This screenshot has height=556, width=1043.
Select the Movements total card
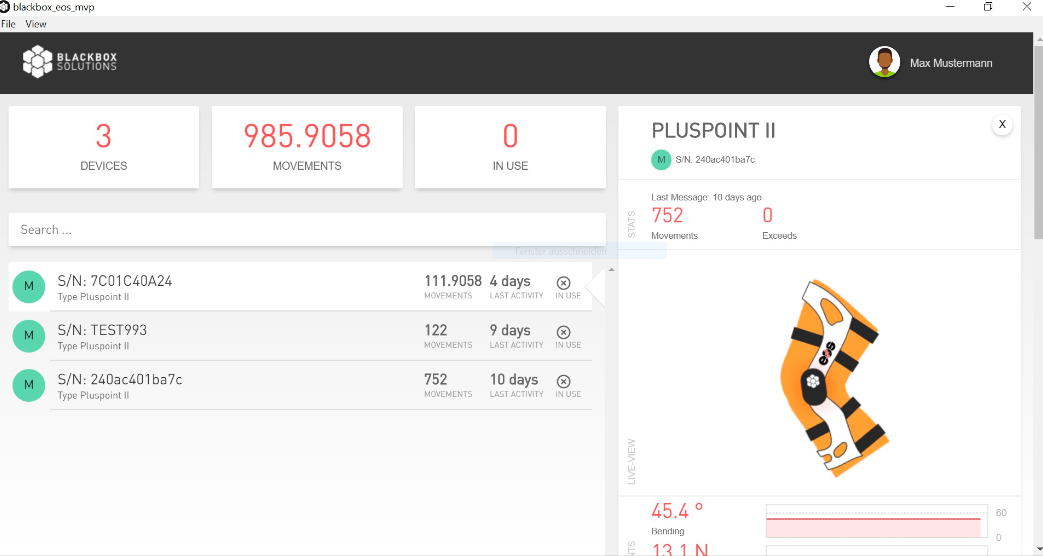click(307, 147)
